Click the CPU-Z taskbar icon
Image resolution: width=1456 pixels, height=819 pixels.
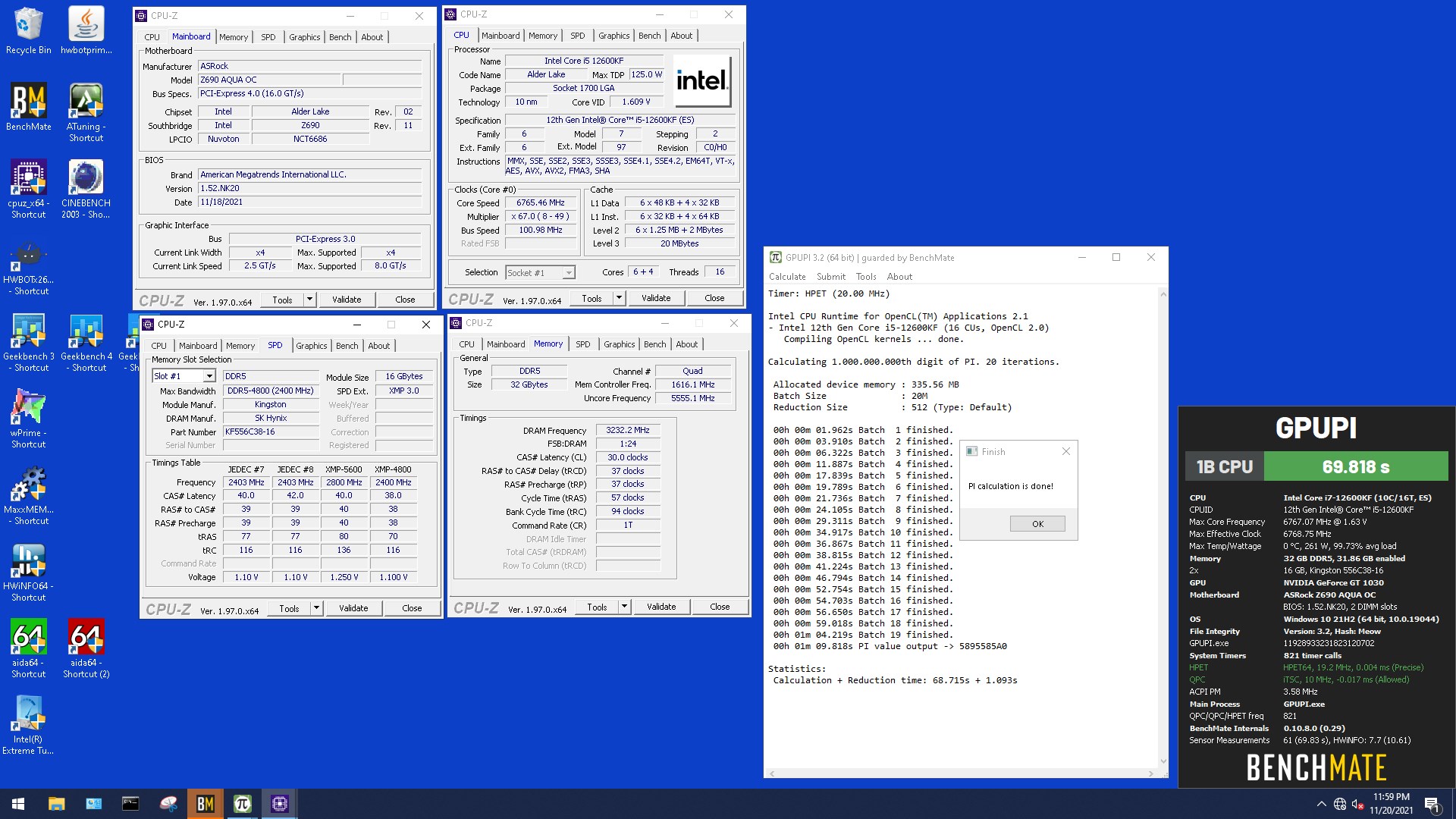tap(280, 804)
